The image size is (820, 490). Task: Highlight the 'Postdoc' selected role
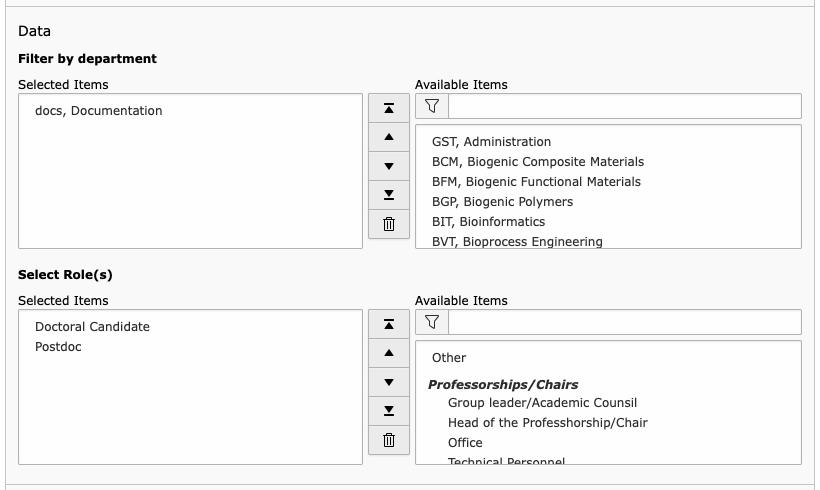(58, 347)
